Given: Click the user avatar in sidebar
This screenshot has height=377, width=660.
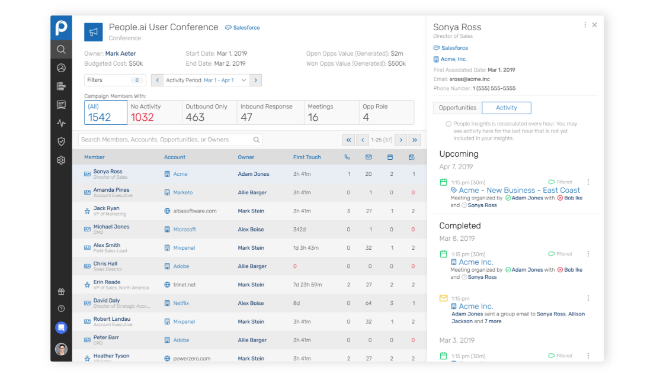Looking at the screenshot, I should tap(61, 349).
